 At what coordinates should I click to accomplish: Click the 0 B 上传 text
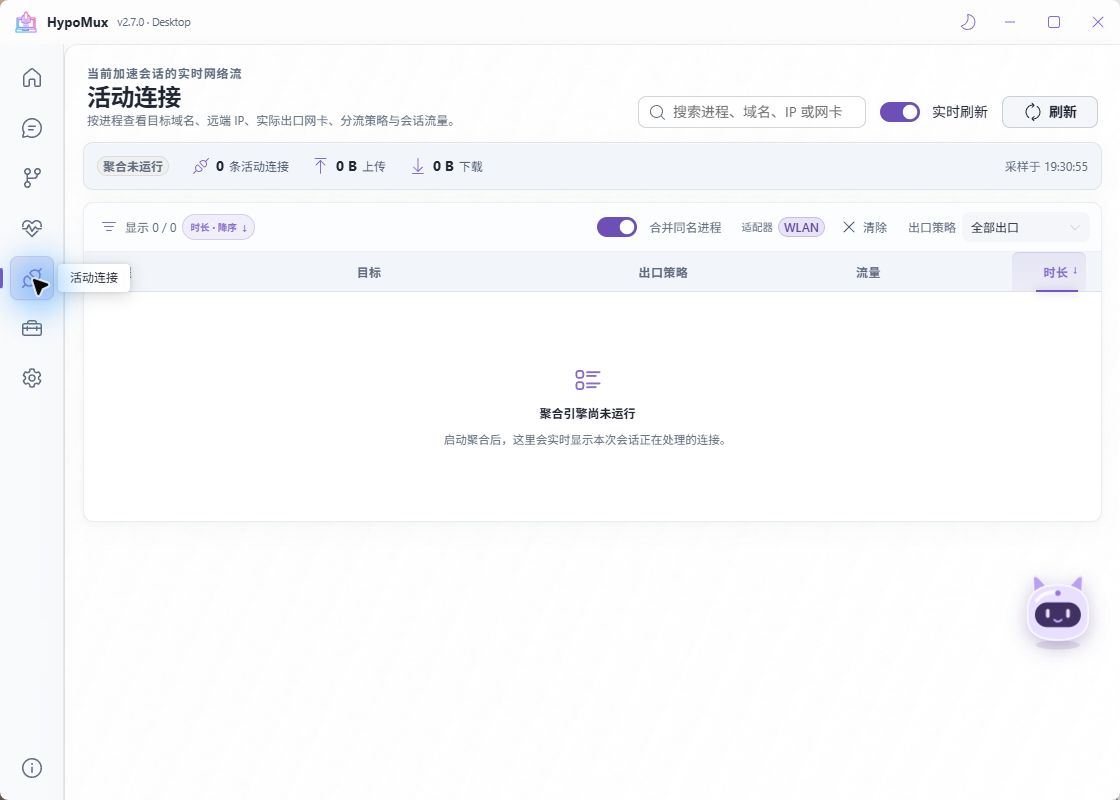pyautogui.click(x=361, y=166)
